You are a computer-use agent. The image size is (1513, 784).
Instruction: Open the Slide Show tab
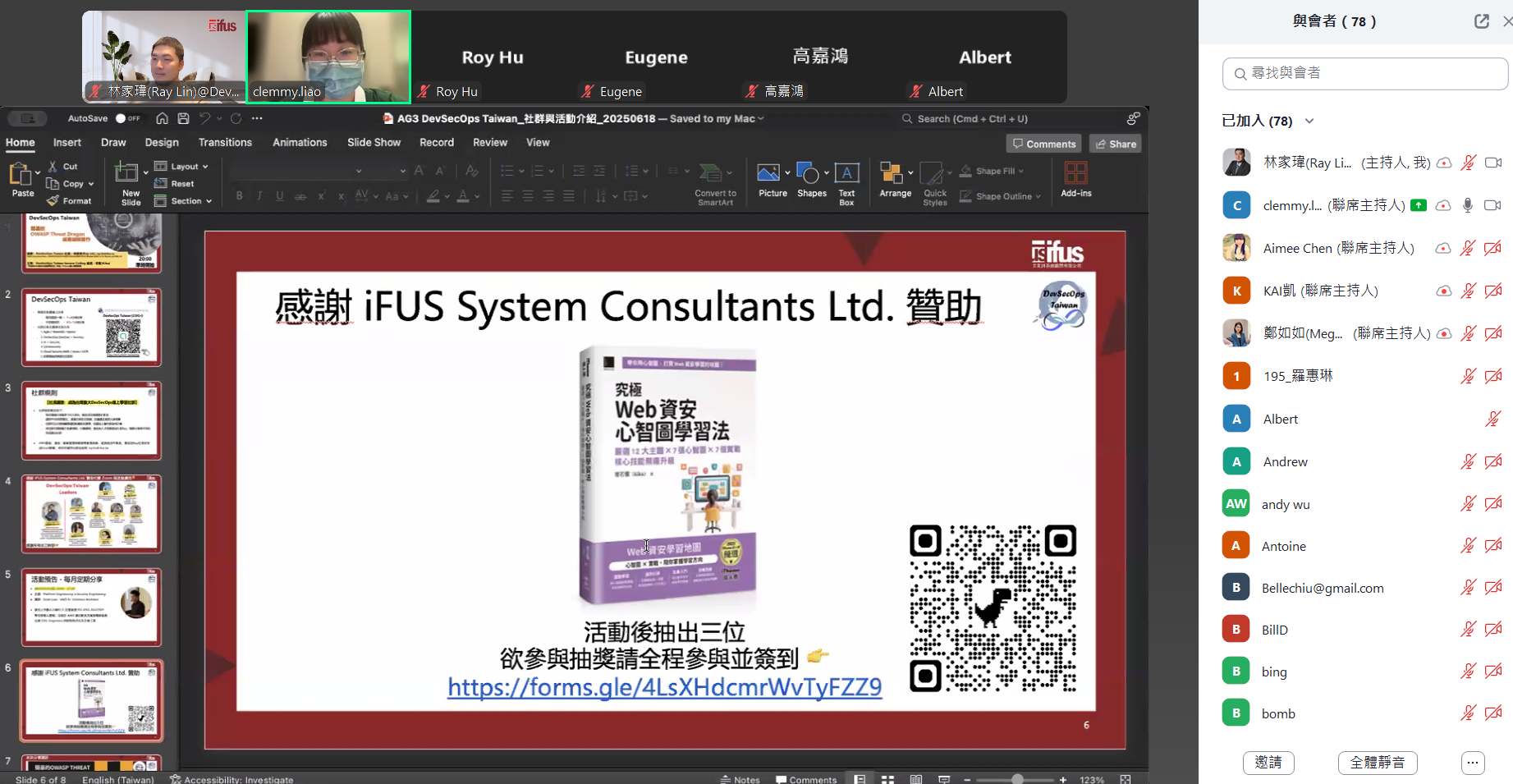pos(374,143)
